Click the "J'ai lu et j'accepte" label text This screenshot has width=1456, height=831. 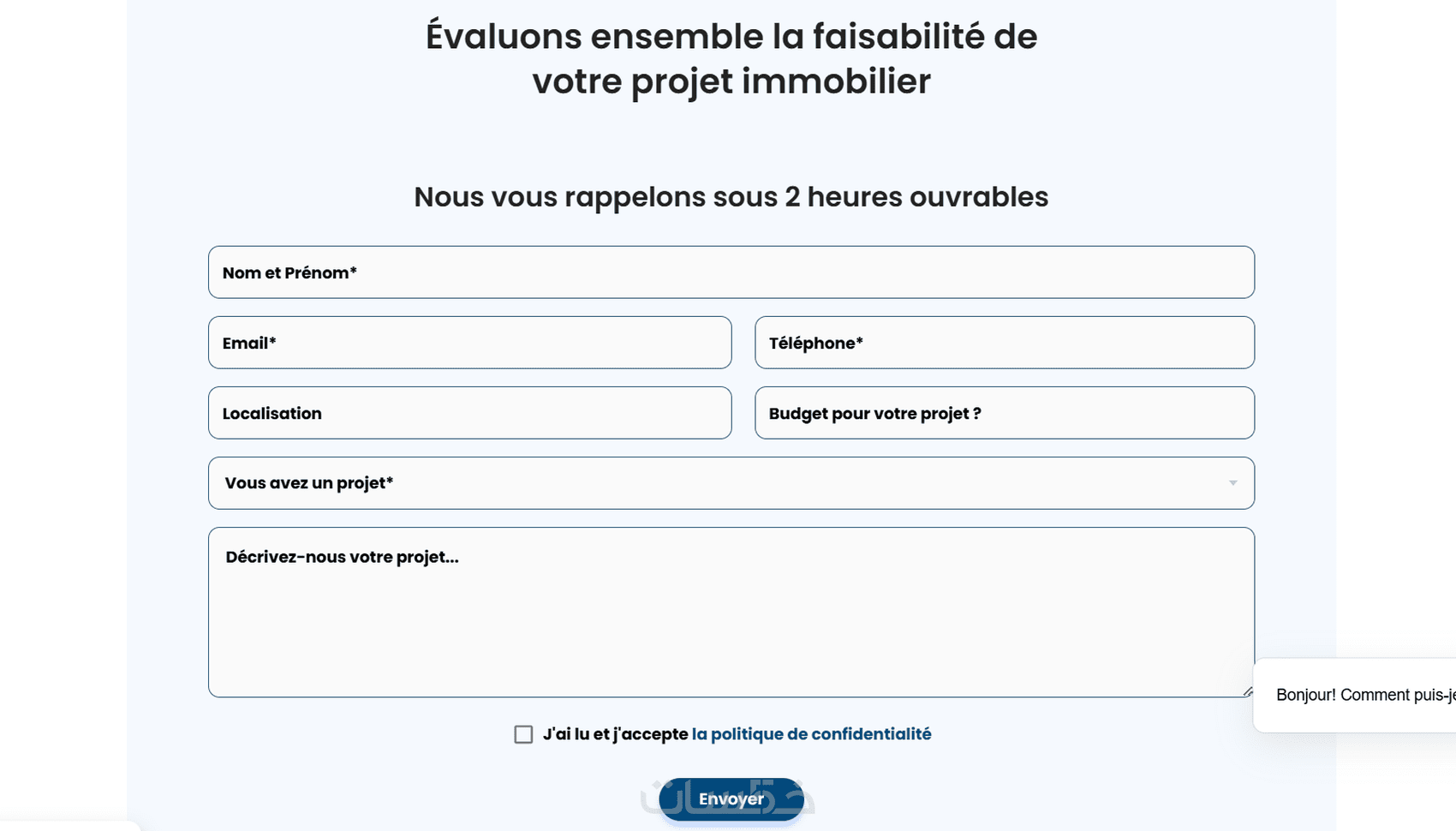(615, 734)
